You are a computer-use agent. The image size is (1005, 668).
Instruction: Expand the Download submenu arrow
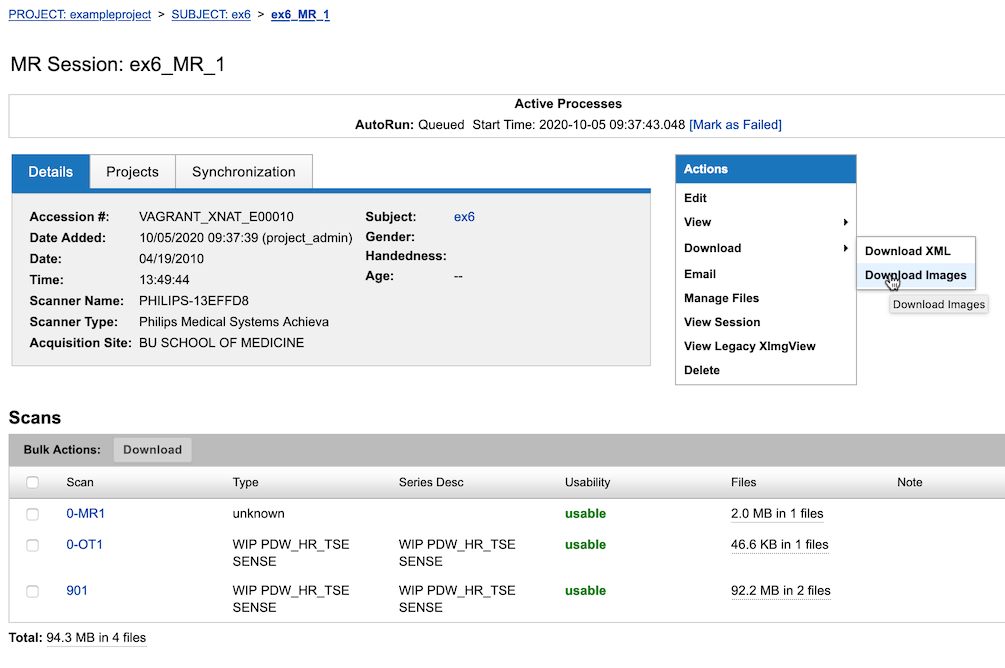point(845,248)
